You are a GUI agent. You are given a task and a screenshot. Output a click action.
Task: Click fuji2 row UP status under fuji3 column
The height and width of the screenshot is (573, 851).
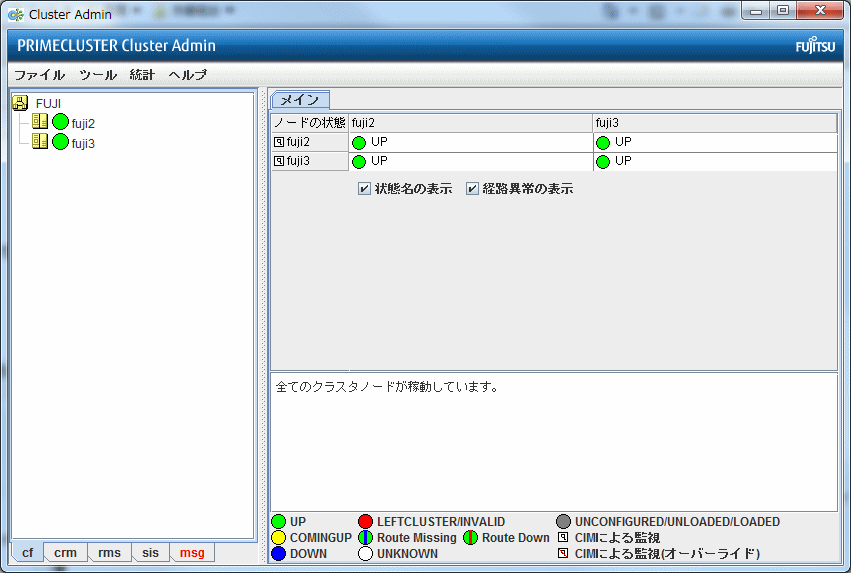715,142
